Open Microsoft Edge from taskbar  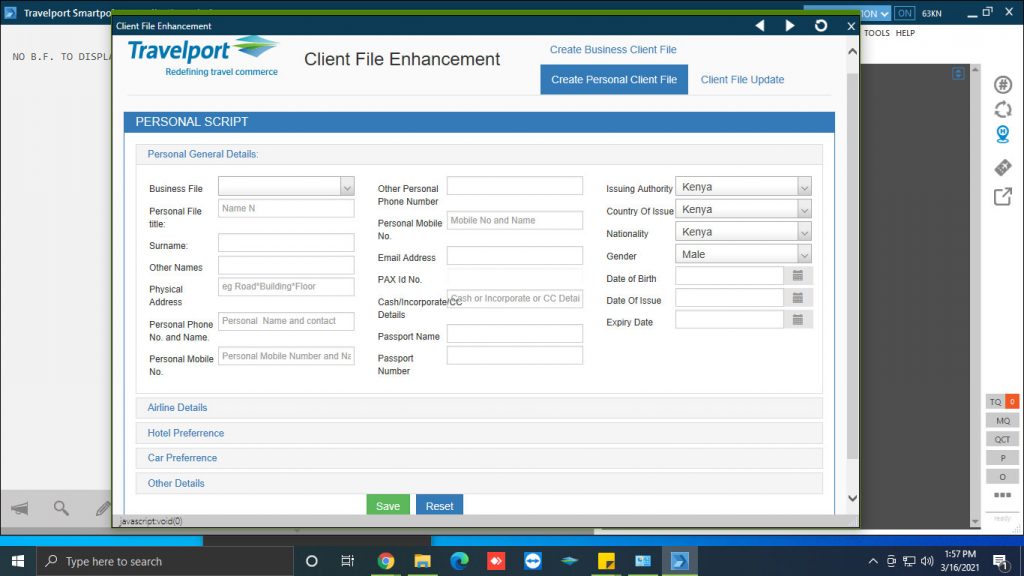pos(459,561)
